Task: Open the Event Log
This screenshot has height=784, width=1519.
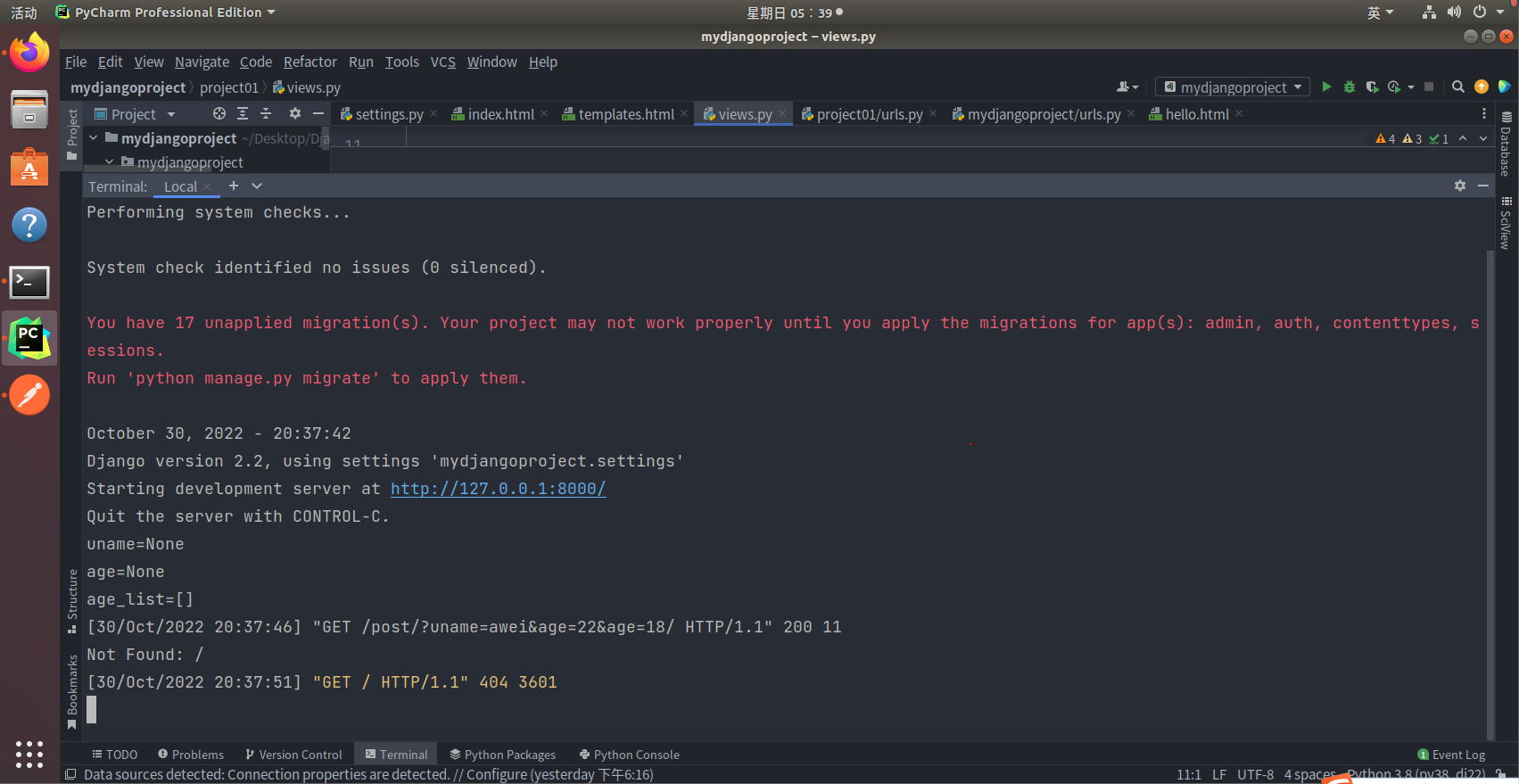Action: click(1451, 755)
